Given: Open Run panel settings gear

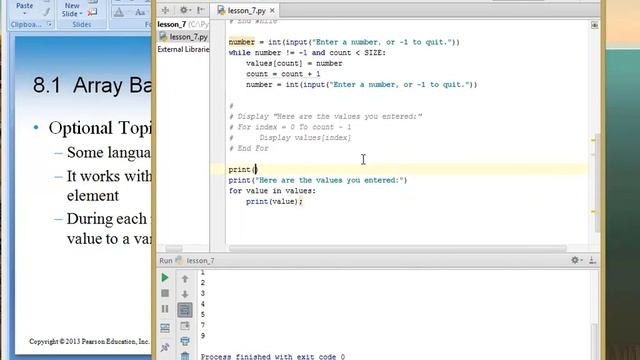Looking at the screenshot, I should coord(576,260).
